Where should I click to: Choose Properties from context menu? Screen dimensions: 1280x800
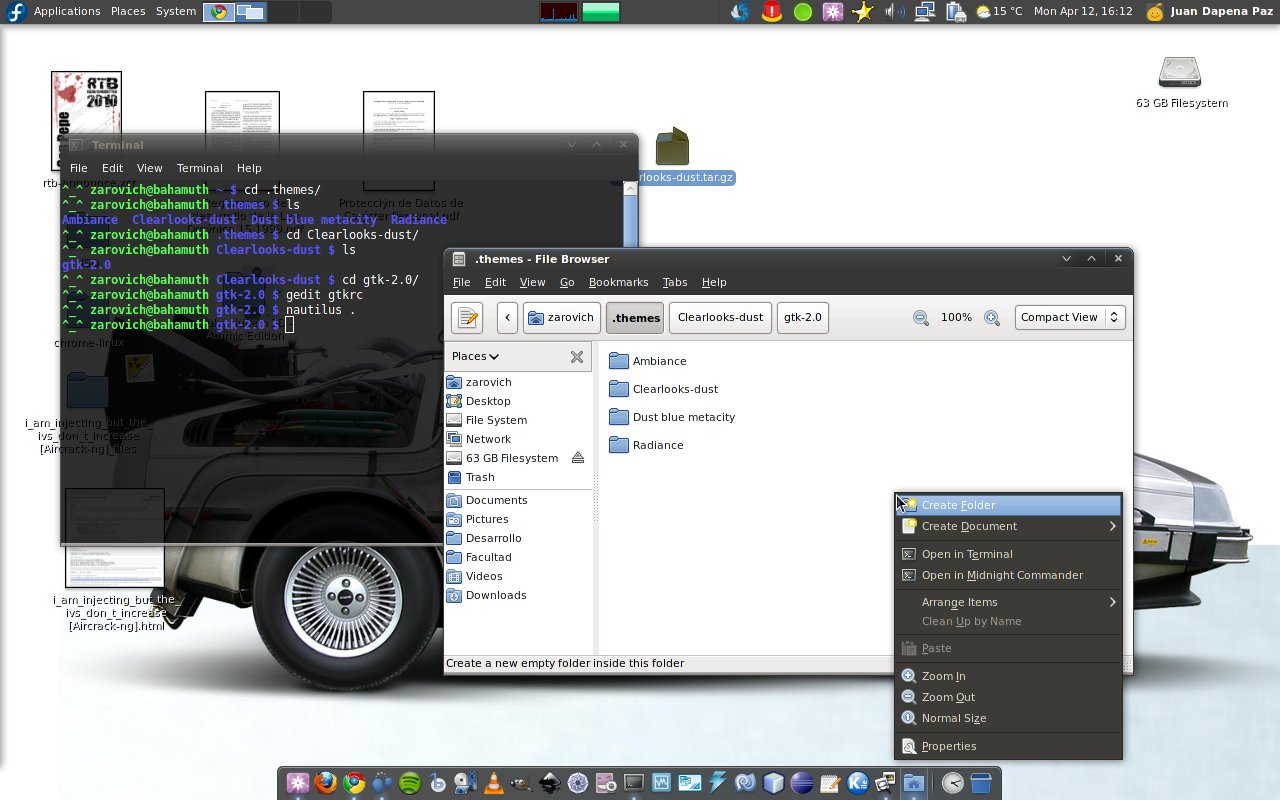pos(1008,746)
